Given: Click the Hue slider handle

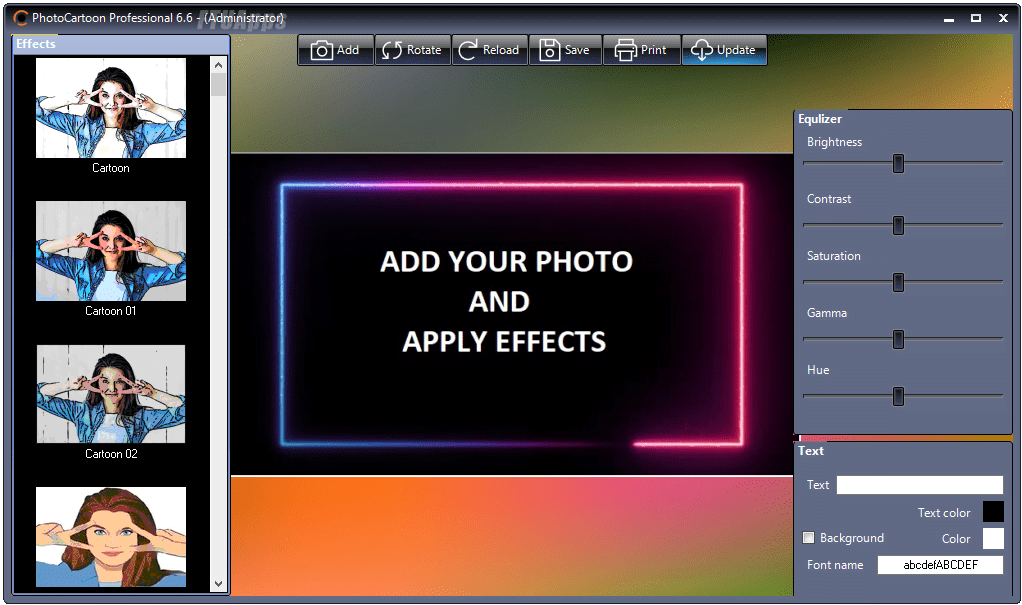Looking at the screenshot, I should (x=898, y=396).
